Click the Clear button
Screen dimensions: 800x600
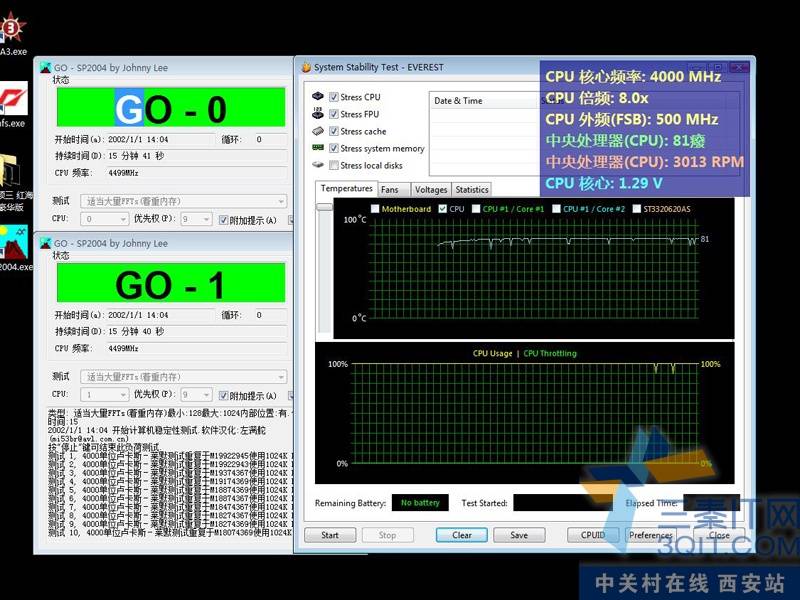tap(462, 535)
